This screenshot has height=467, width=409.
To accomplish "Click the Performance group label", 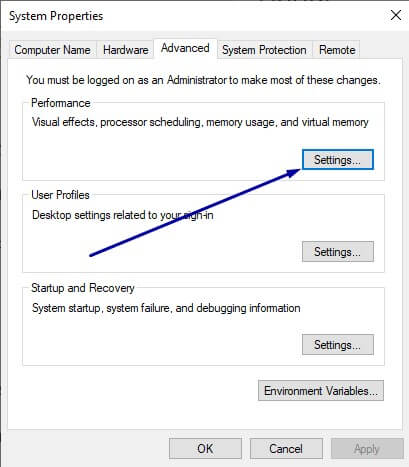I will click(x=61, y=103).
